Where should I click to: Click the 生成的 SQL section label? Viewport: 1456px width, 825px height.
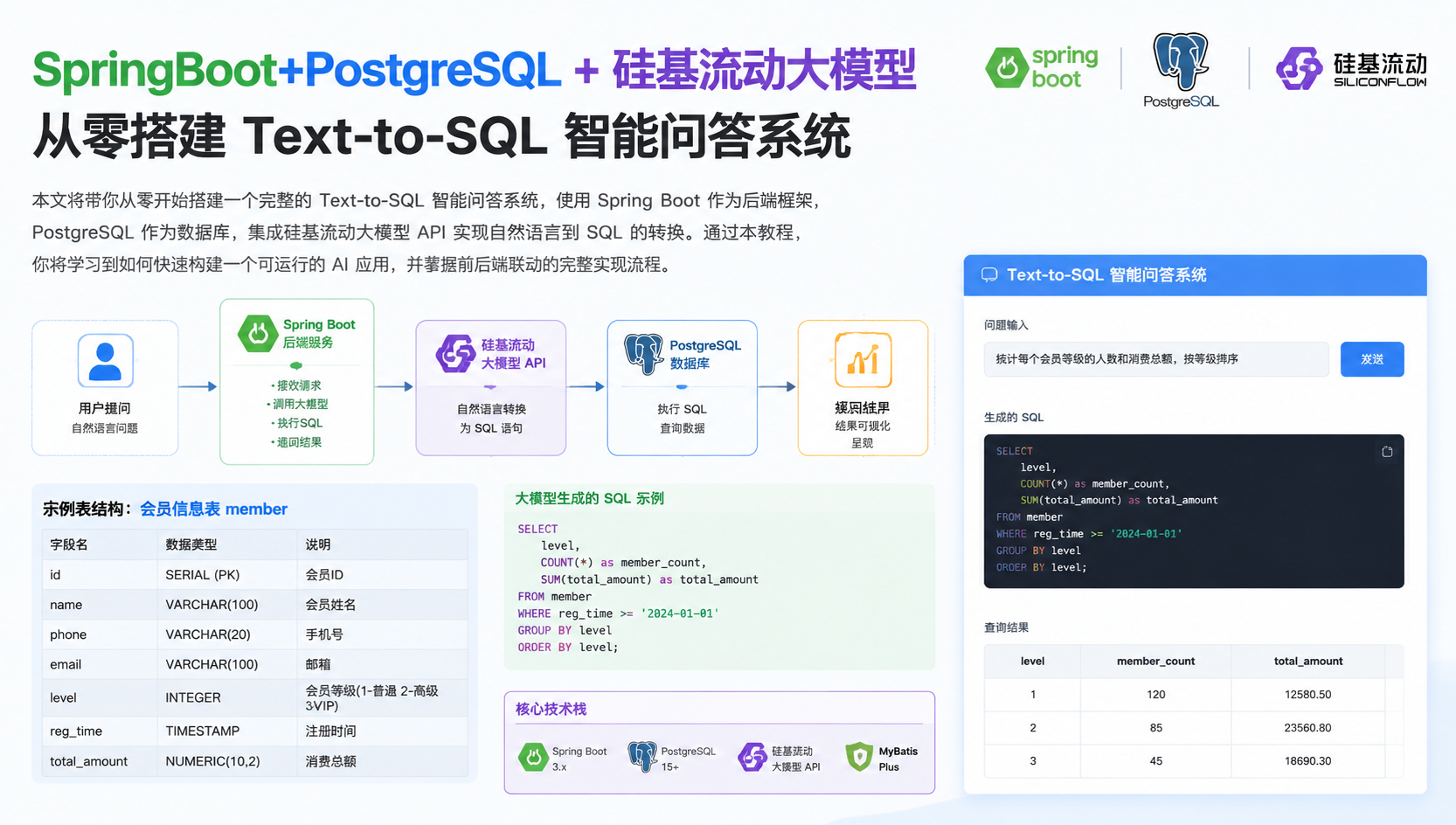tap(1014, 417)
